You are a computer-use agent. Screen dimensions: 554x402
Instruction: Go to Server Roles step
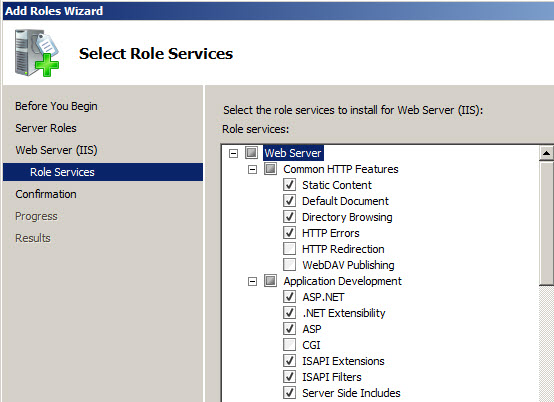click(x=46, y=128)
